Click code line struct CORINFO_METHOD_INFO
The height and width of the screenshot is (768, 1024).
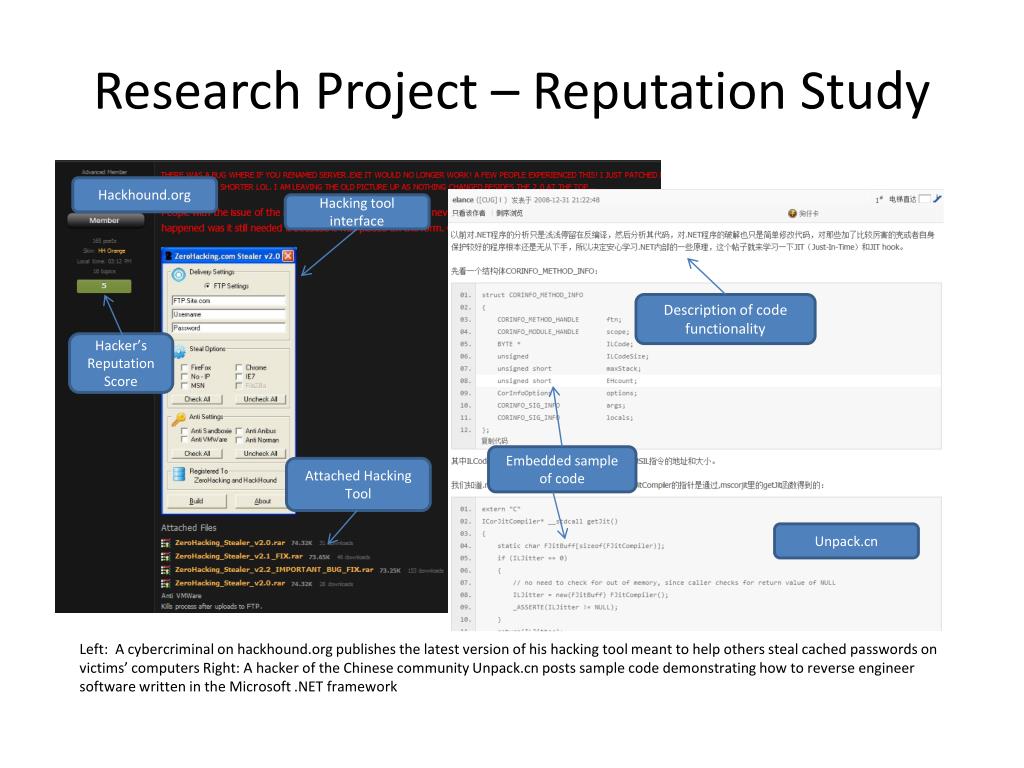pyautogui.click(x=532, y=295)
